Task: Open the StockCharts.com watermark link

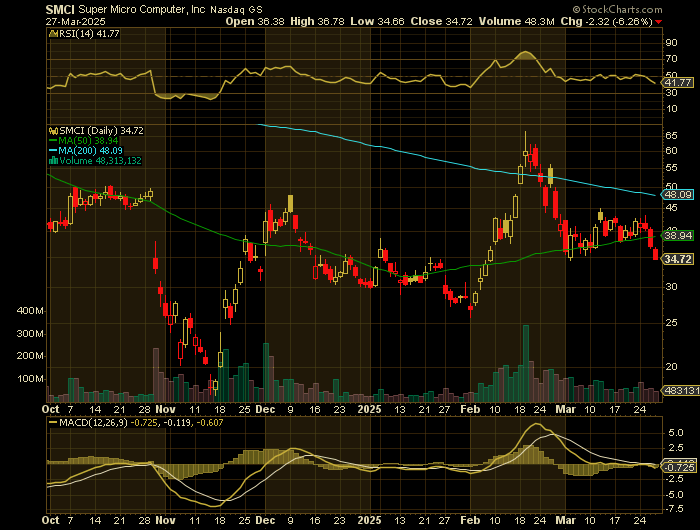Action: [617, 9]
